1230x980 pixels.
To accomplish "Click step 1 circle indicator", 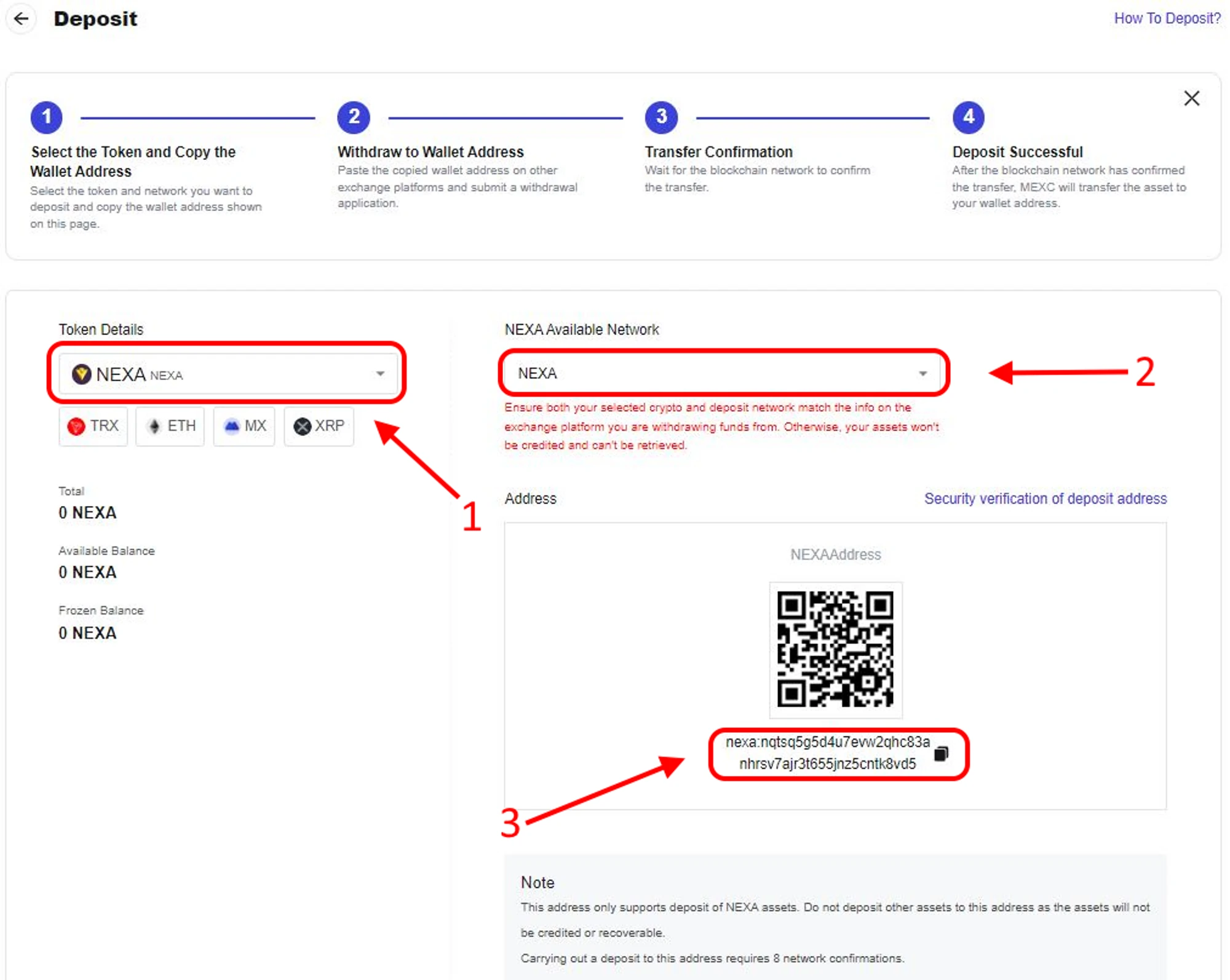I will [47, 117].
